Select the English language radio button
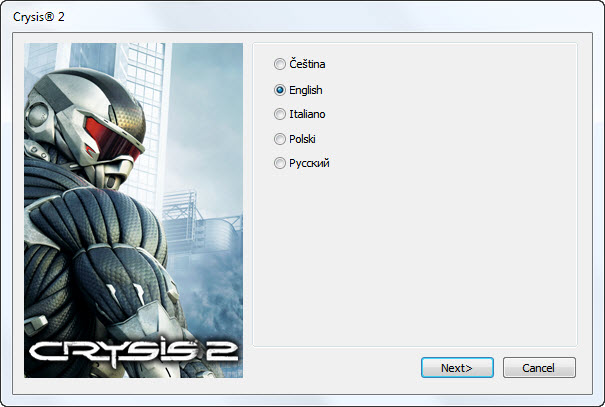 pyautogui.click(x=280, y=90)
